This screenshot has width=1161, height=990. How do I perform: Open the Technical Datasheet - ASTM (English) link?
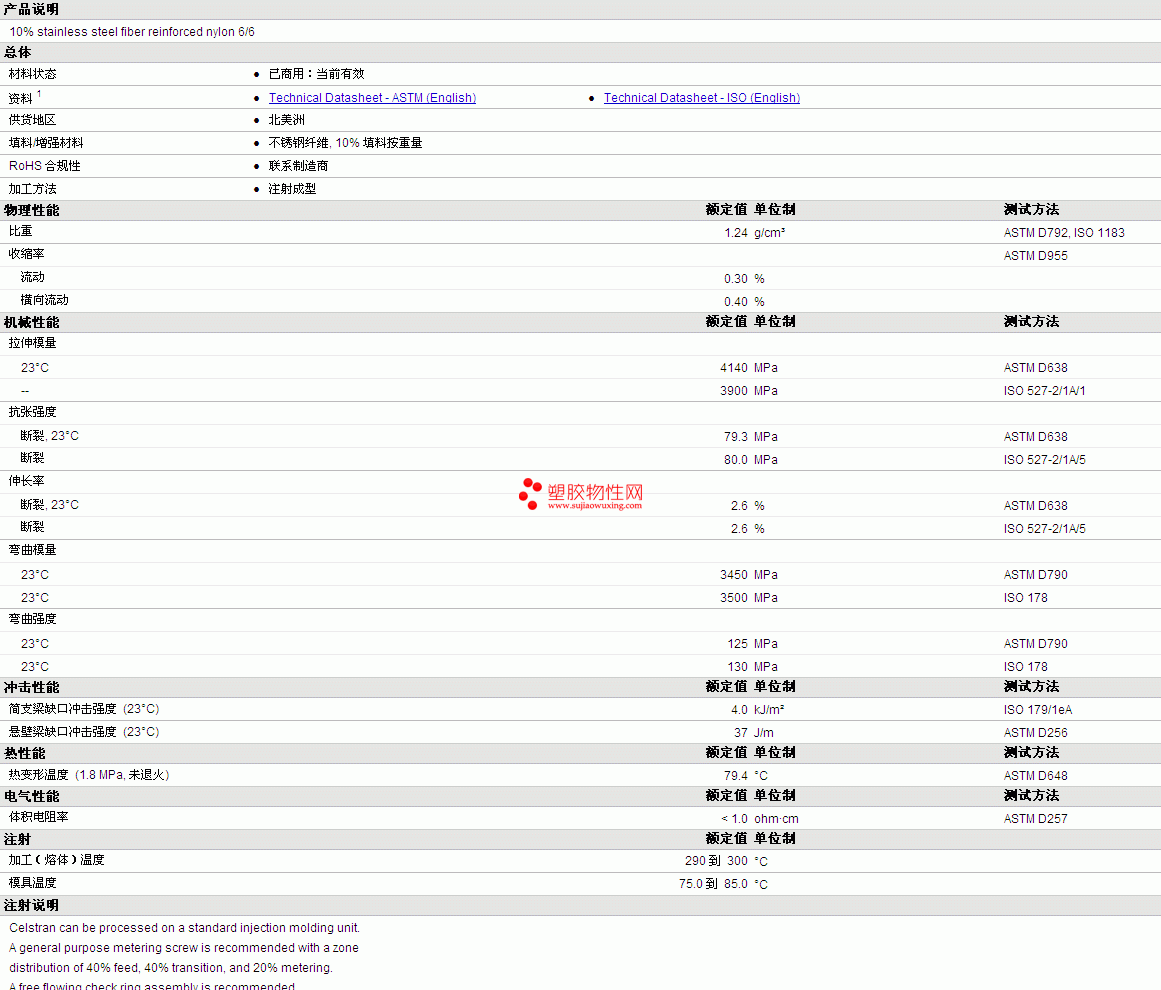(372, 98)
